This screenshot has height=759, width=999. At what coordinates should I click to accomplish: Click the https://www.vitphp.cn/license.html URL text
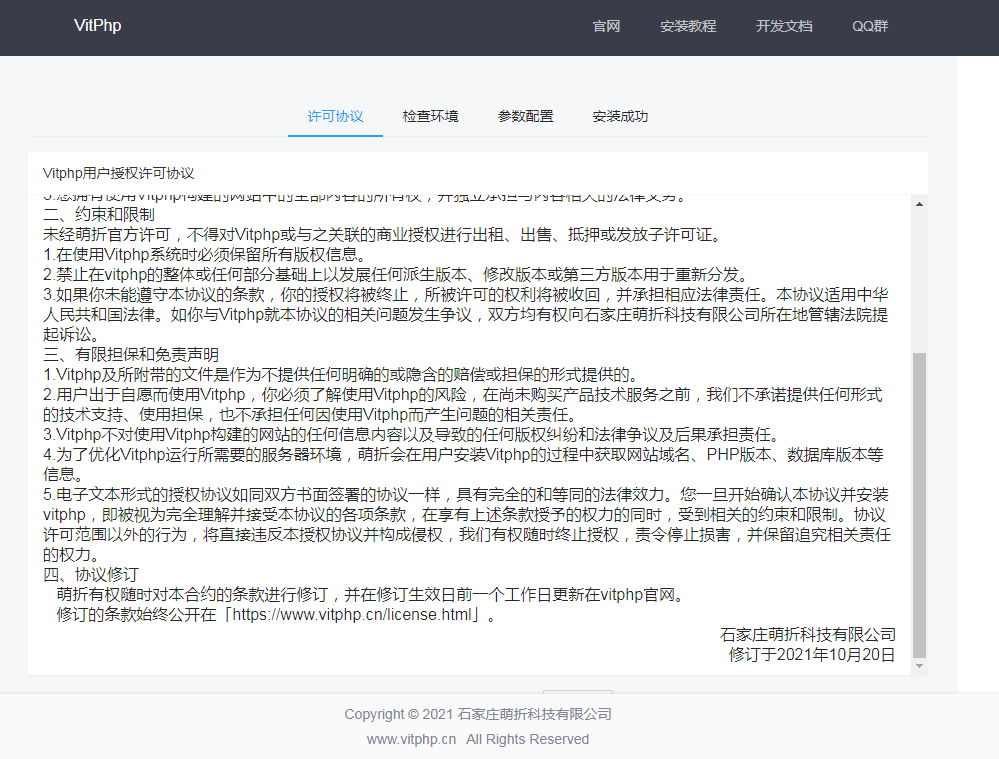[x=352, y=614]
